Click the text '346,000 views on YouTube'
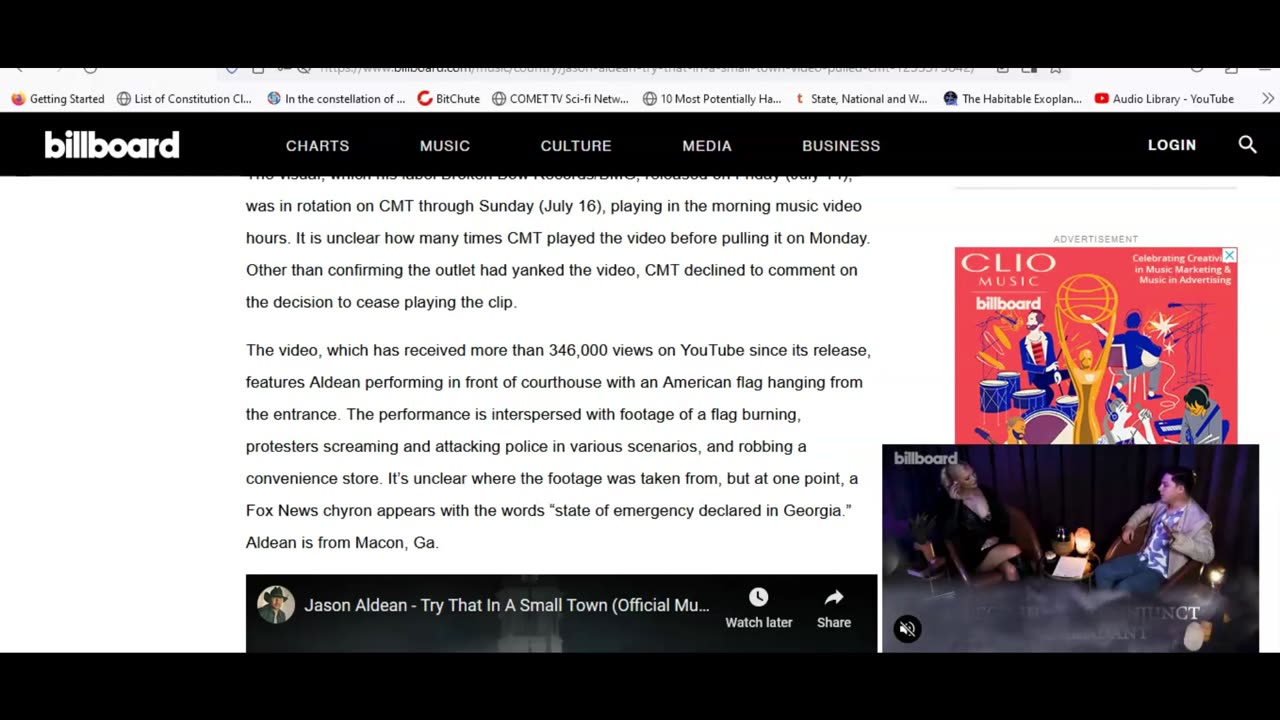This screenshot has width=1280, height=720. point(646,350)
